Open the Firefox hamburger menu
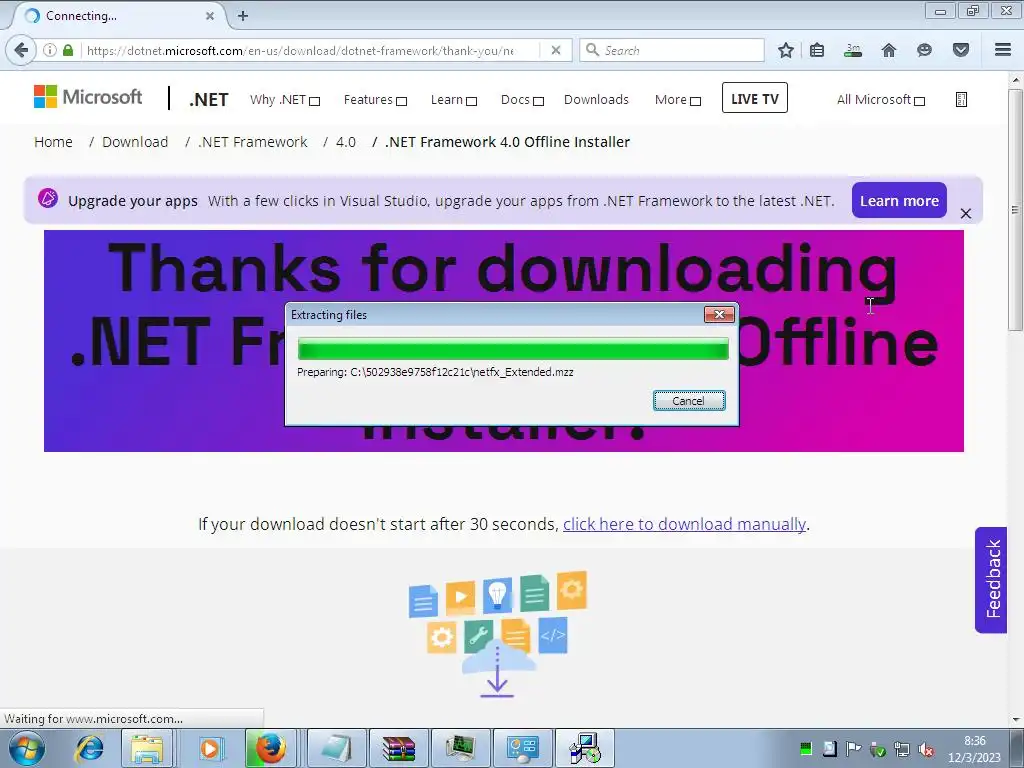The width and height of the screenshot is (1024, 768). [1003, 50]
